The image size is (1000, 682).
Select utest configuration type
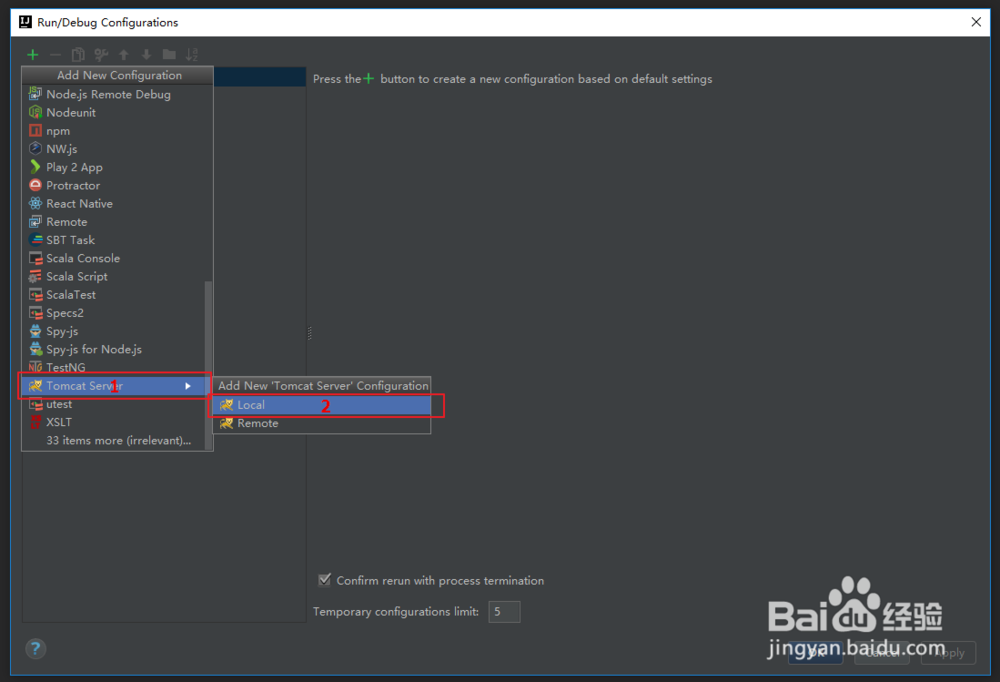(114, 404)
